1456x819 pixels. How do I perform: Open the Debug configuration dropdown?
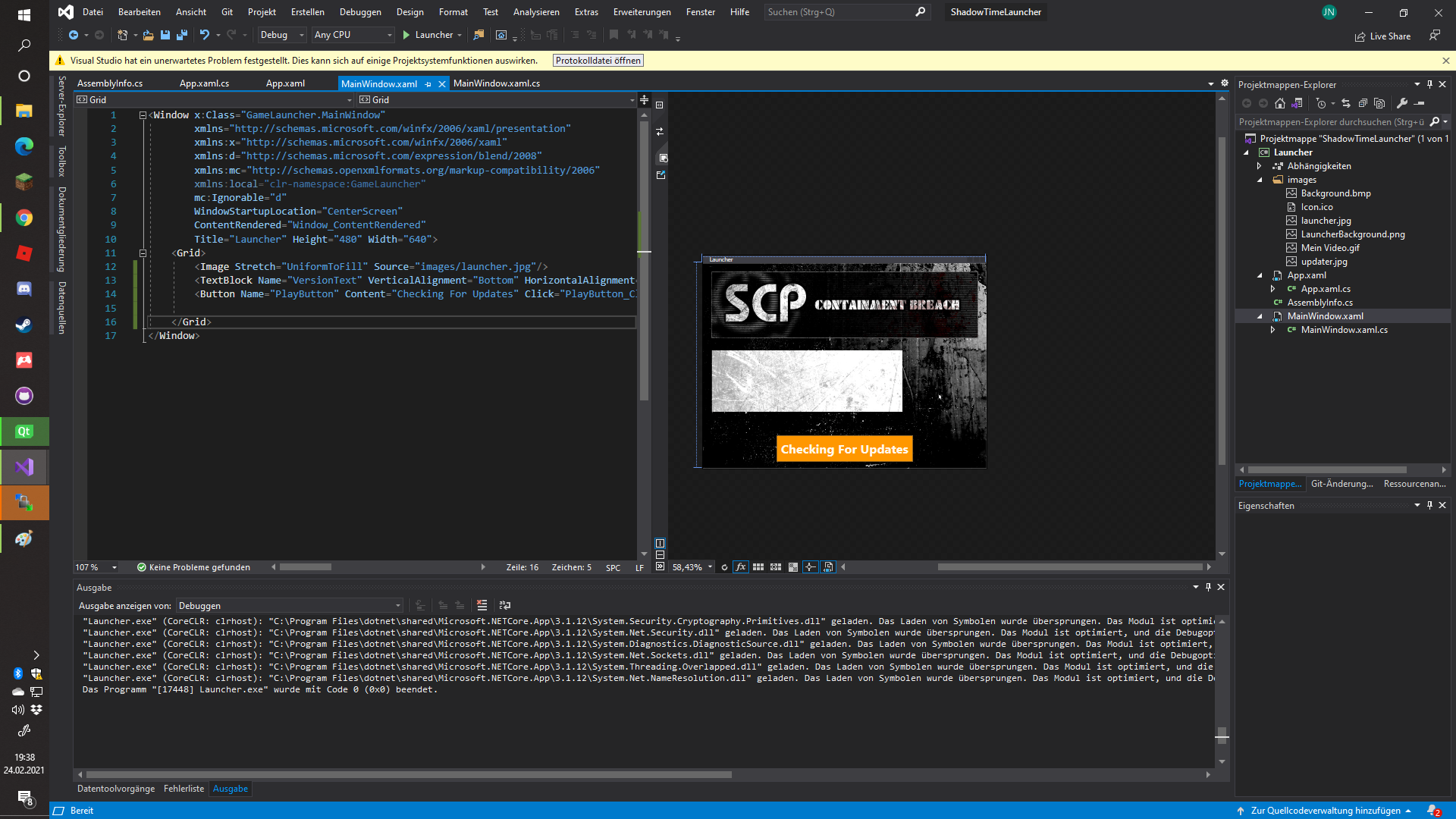pos(281,35)
